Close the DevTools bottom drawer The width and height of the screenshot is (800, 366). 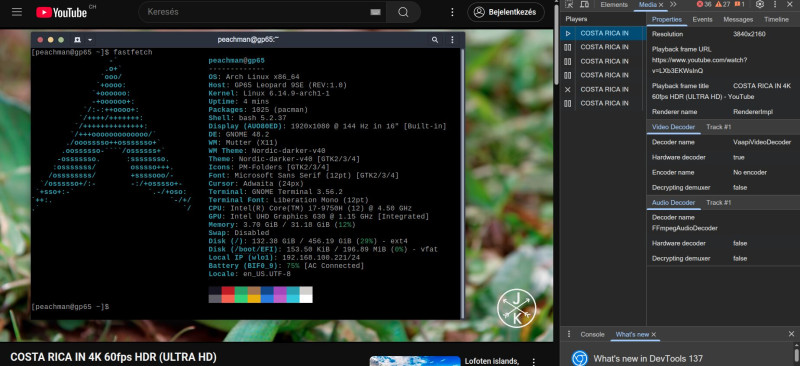(x=791, y=334)
